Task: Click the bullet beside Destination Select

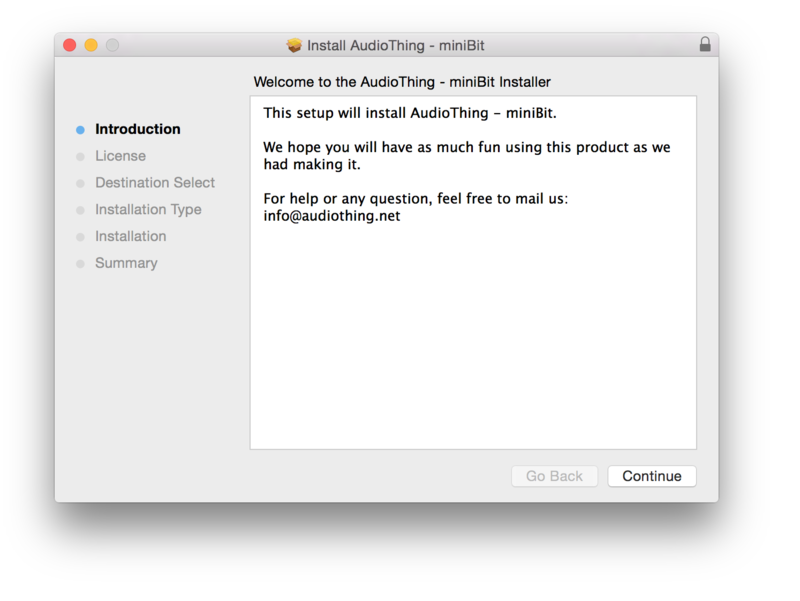Action: pos(80,184)
